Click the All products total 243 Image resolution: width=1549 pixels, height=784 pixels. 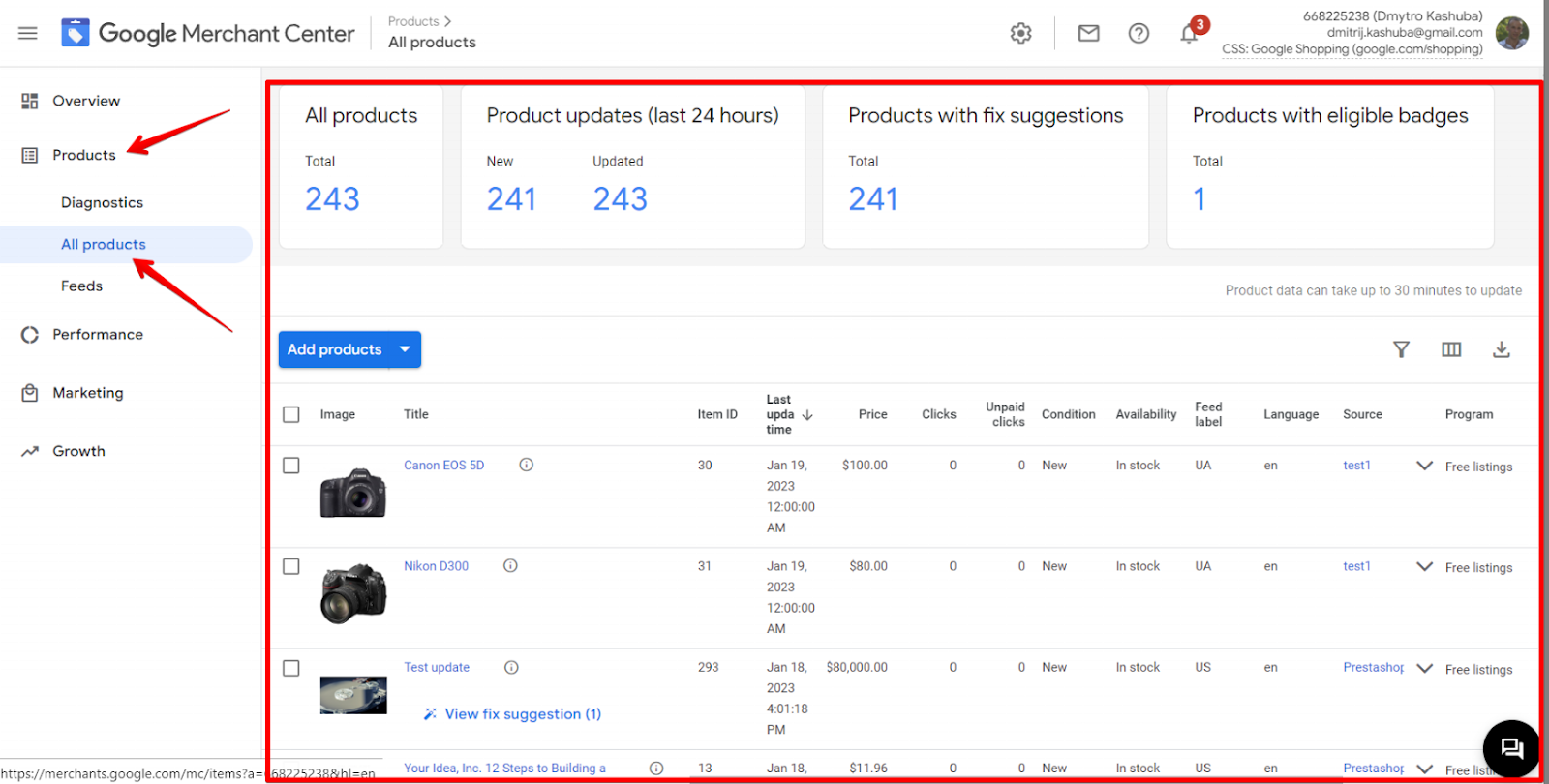point(332,199)
